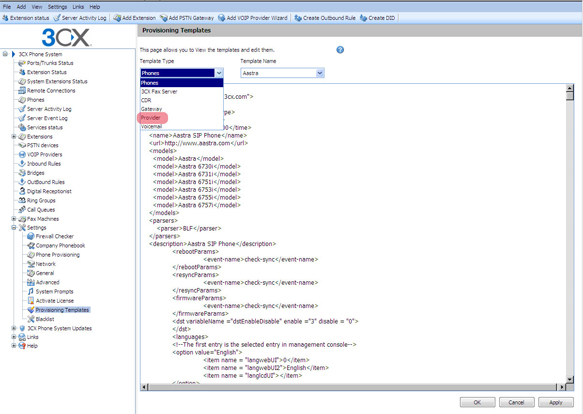Open Activate License icon
Image resolution: width=583 pixels, height=414 pixels.
pos(31,301)
